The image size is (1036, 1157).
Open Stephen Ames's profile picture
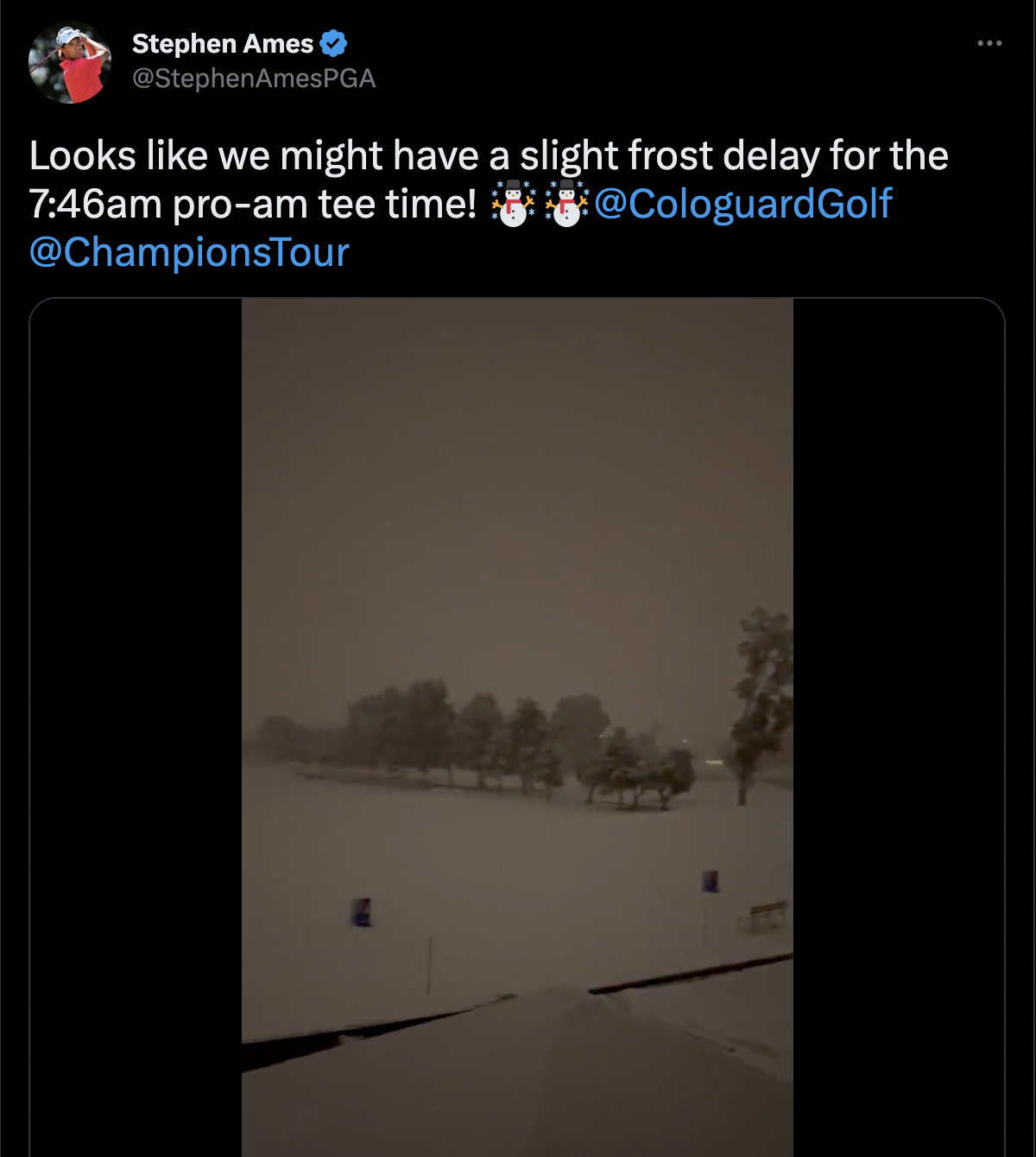tap(70, 62)
